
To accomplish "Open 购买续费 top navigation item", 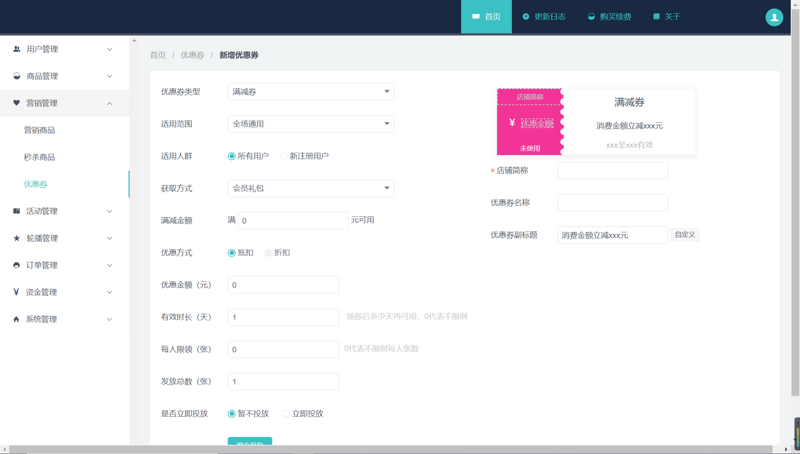I will (609, 17).
